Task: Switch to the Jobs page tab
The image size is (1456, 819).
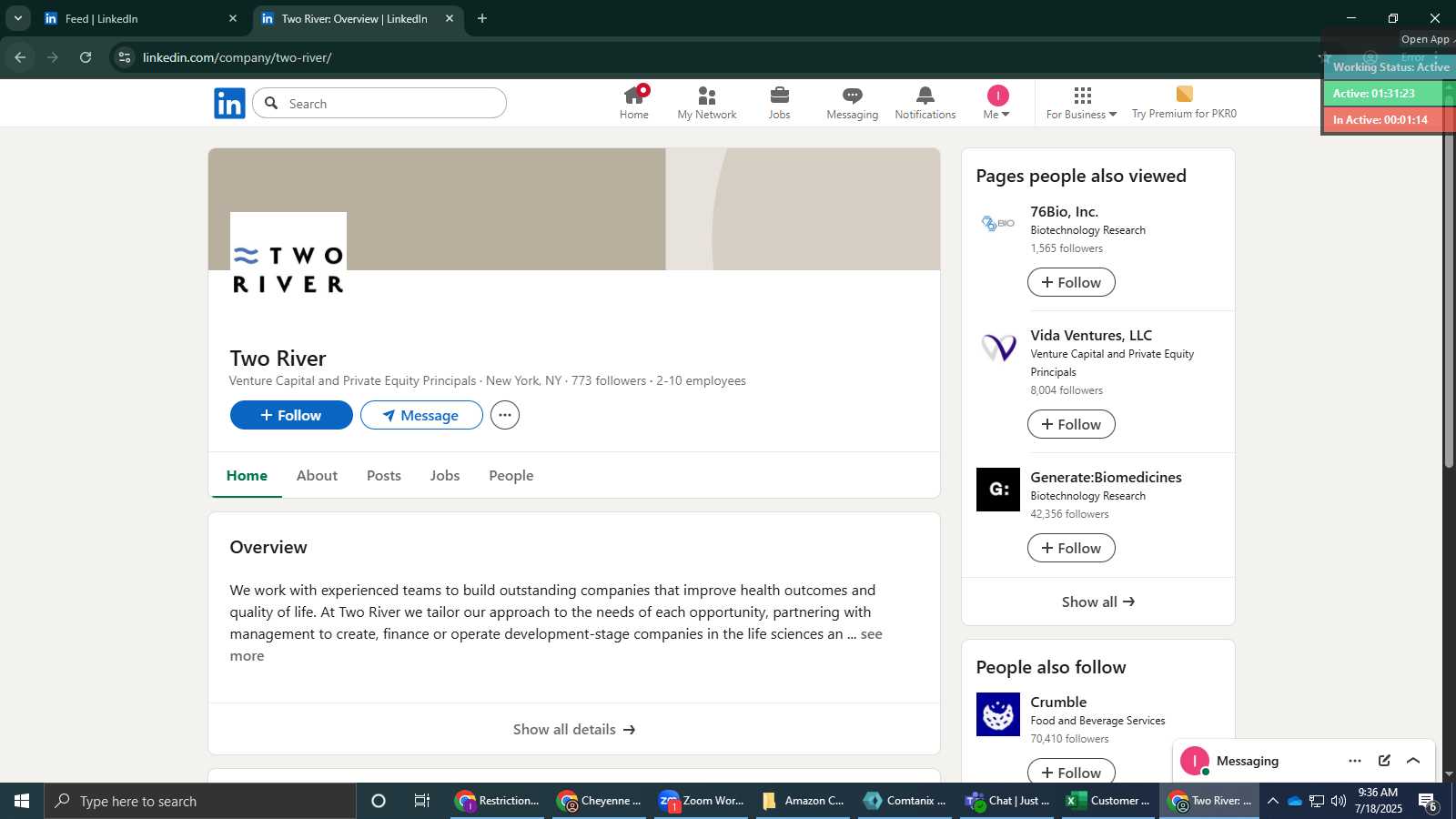Action: pyautogui.click(x=445, y=475)
